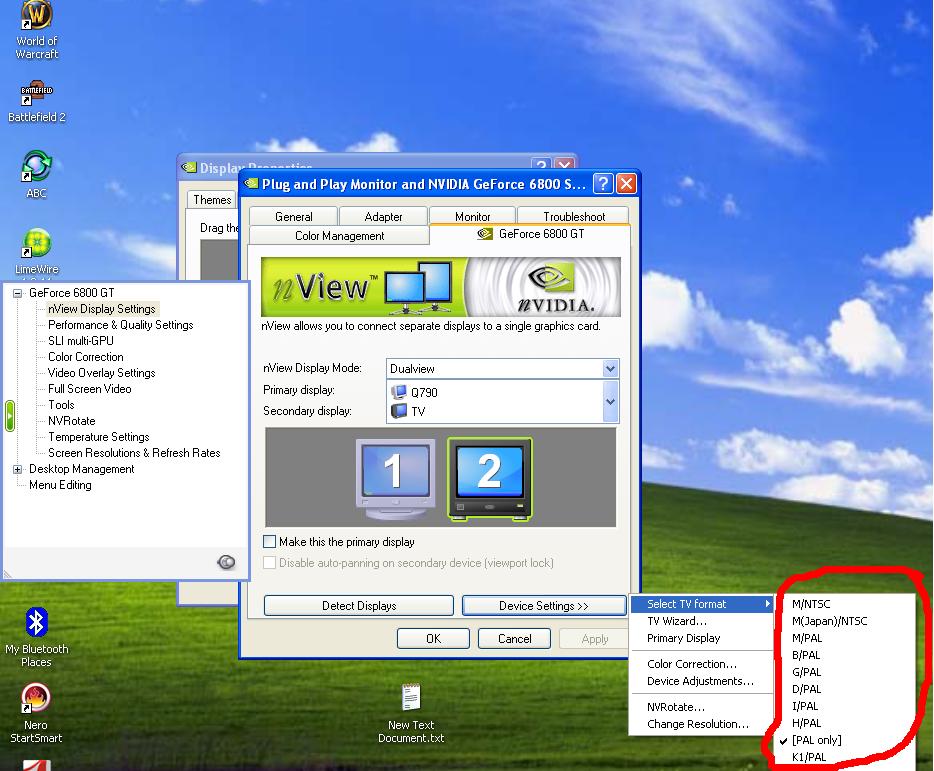The width and height of the screenshot is (934, 771).
Task: Click green side handle of tree panel
Action: 10,415
